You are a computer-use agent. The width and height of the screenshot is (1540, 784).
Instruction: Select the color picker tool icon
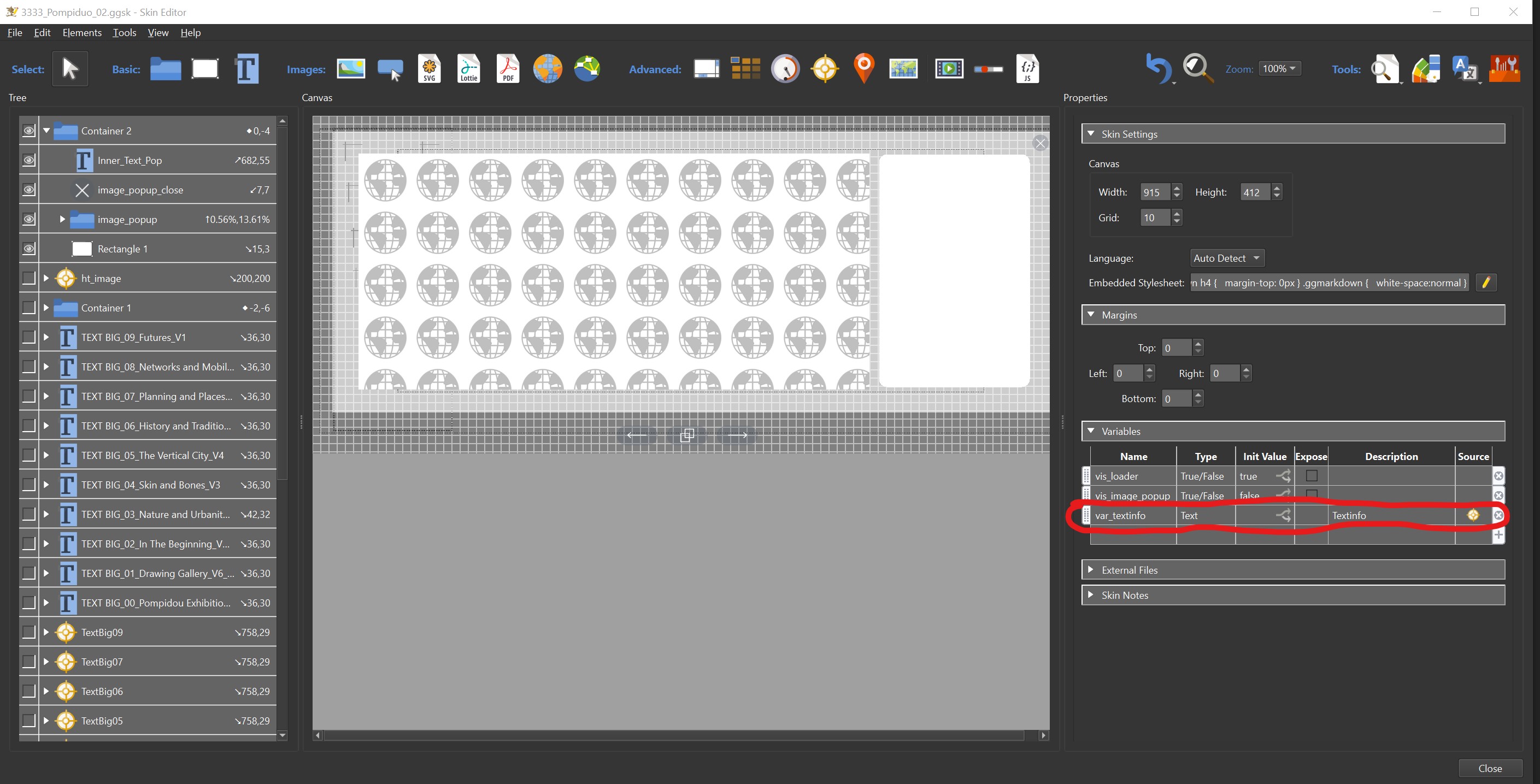(x=1425, y=68)
